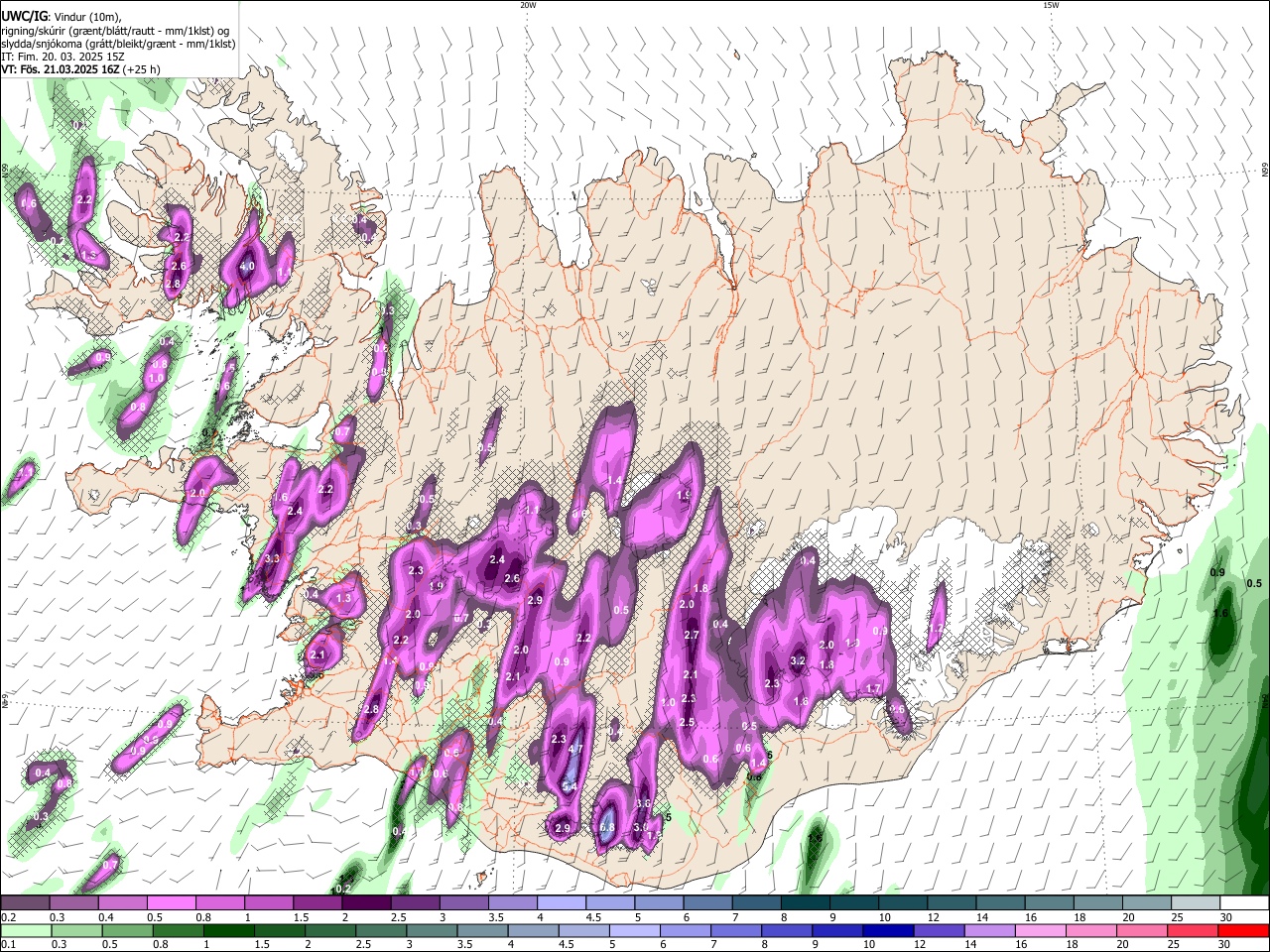
Task: Click the UWC/IG title text
Action: pyautogui.click(x=23, y=17)
